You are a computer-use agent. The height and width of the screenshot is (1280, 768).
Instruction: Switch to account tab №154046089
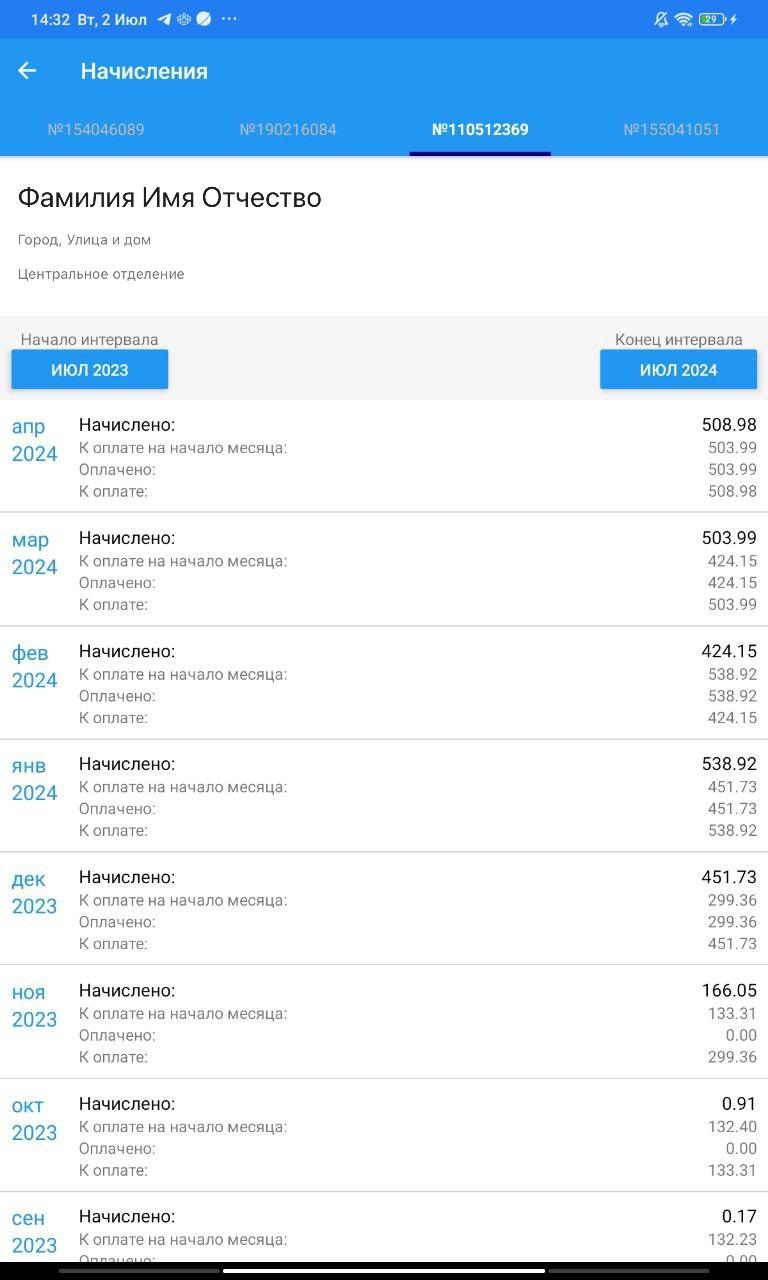[x=96, y=129]
